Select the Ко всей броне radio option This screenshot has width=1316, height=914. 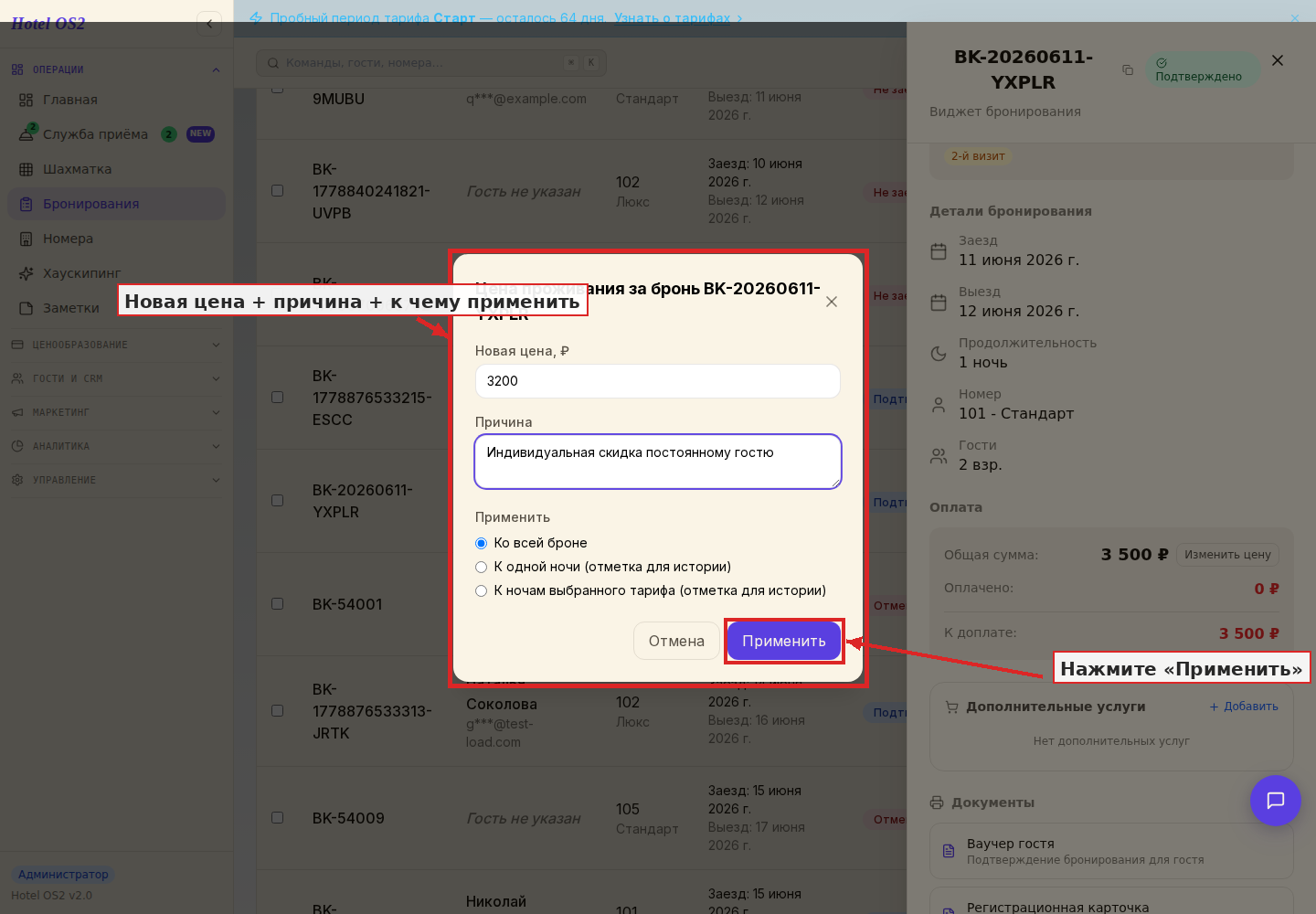482,543
